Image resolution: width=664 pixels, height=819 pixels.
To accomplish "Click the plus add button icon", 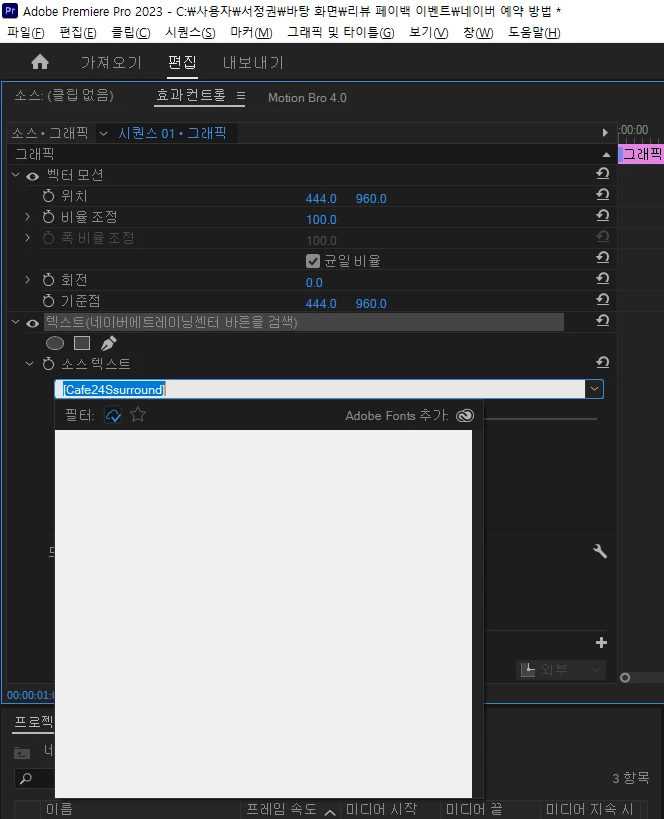I will 601,642.
